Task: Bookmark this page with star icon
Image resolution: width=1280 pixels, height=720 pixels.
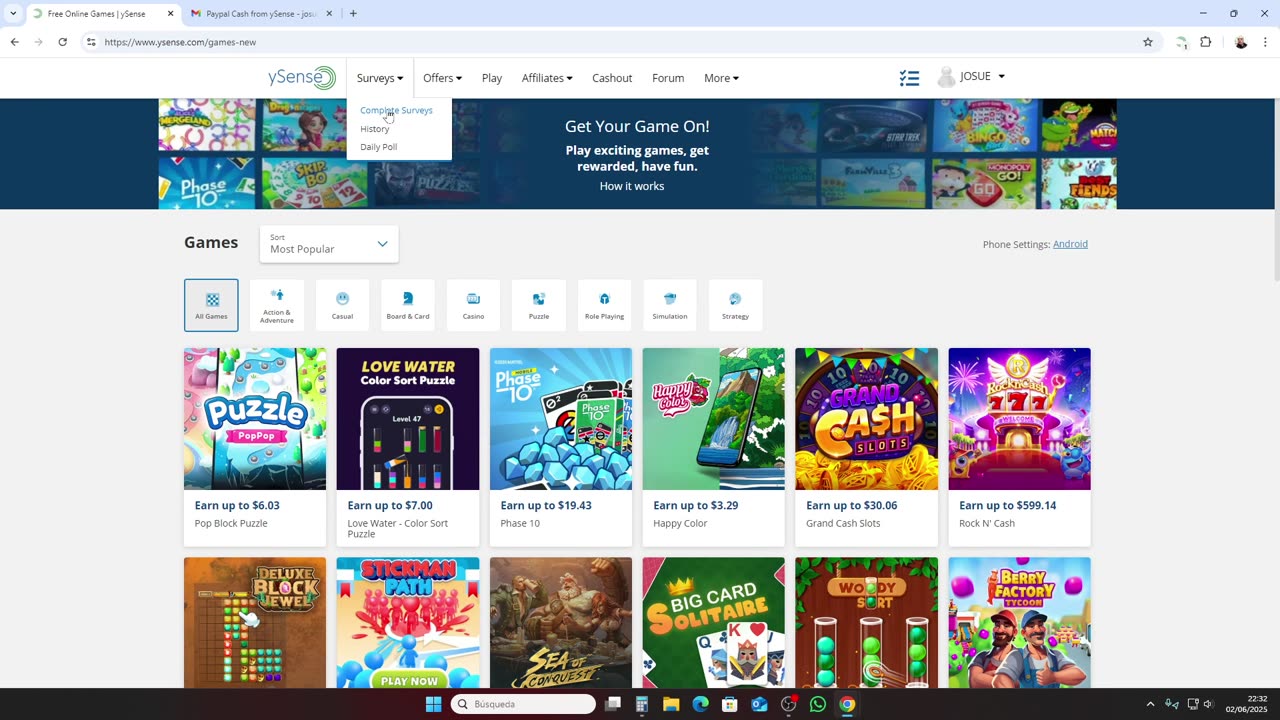Action: tap(1148, 42)
